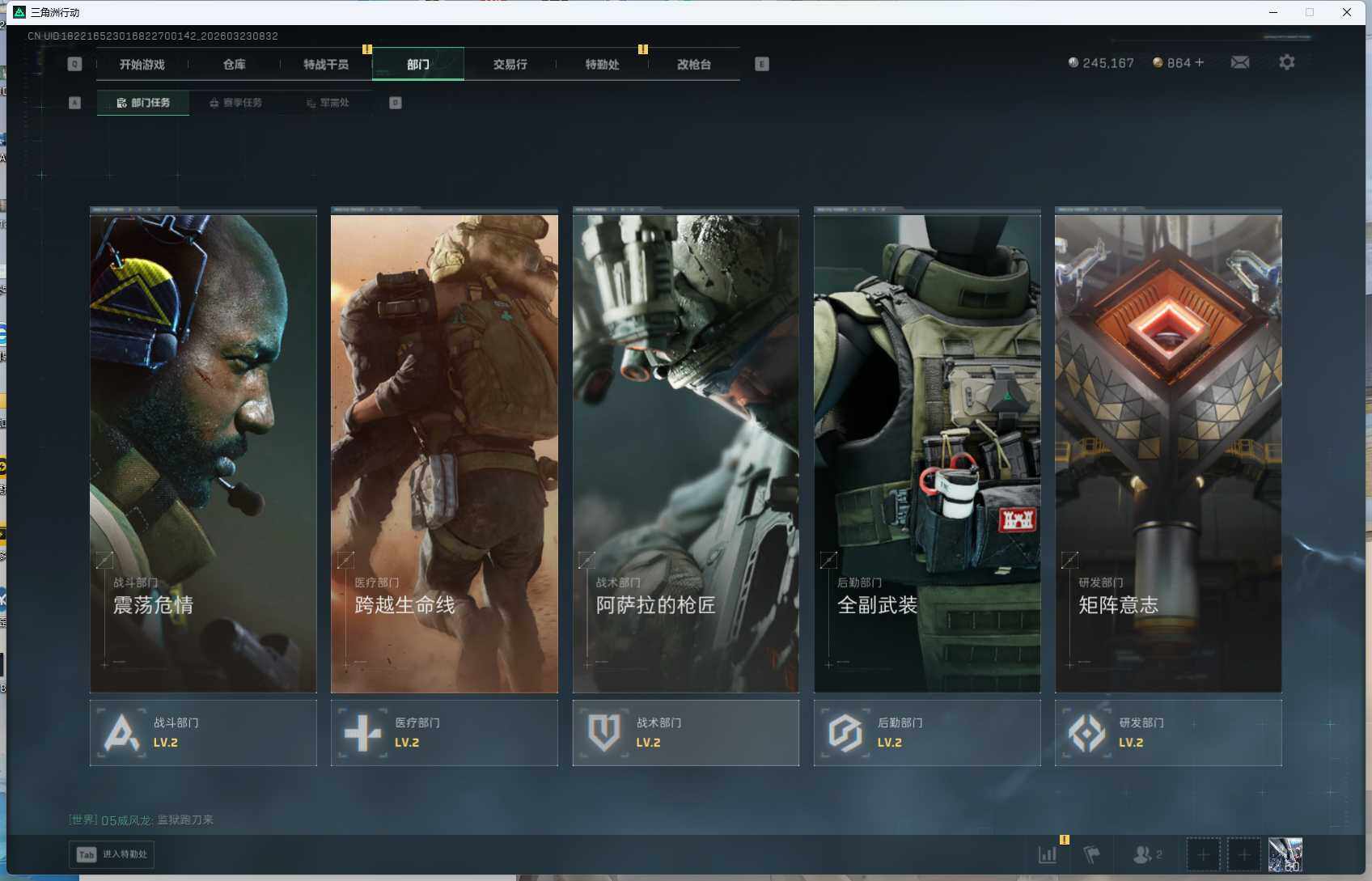Screen dimensions: 1372x881
Task: Switch to the 特战干员 tab
Action: pos(326,64)
